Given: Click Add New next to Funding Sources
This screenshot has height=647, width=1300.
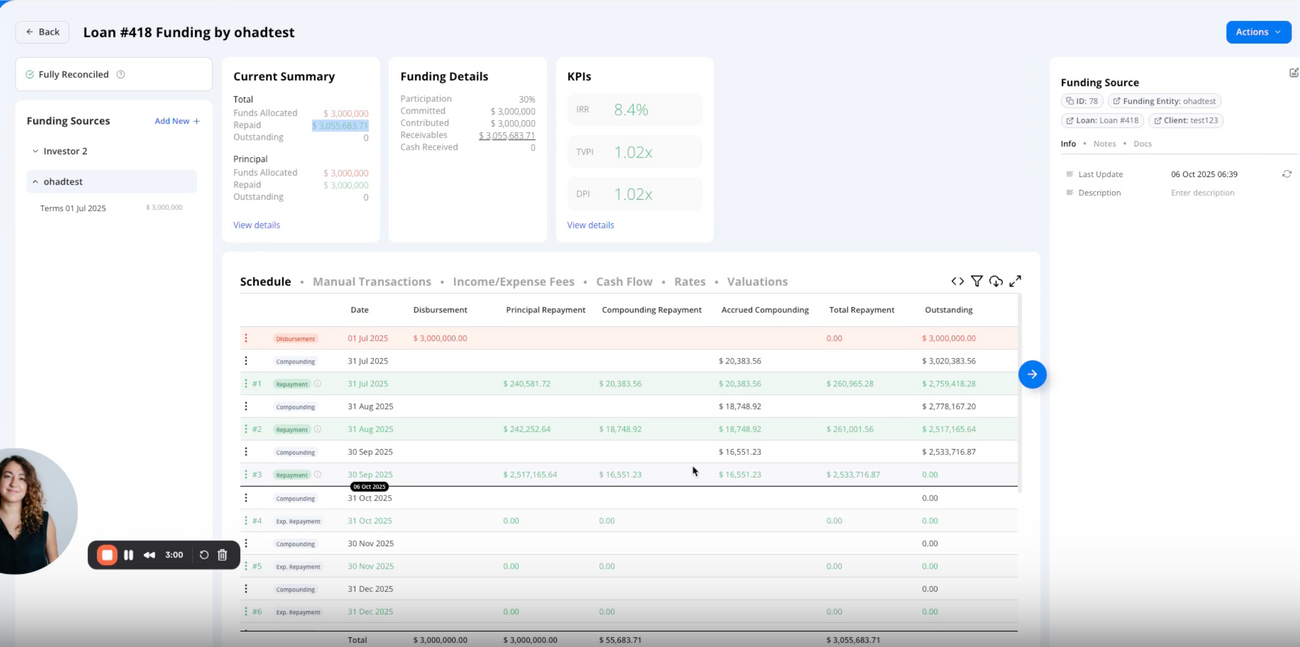Looking at the screenshot, I should tap(177, 121).
